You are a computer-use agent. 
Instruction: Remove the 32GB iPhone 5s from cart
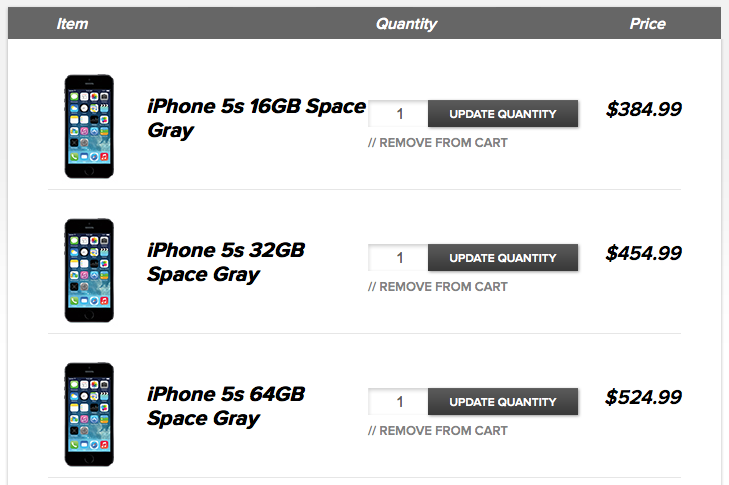tap(438, 287)
